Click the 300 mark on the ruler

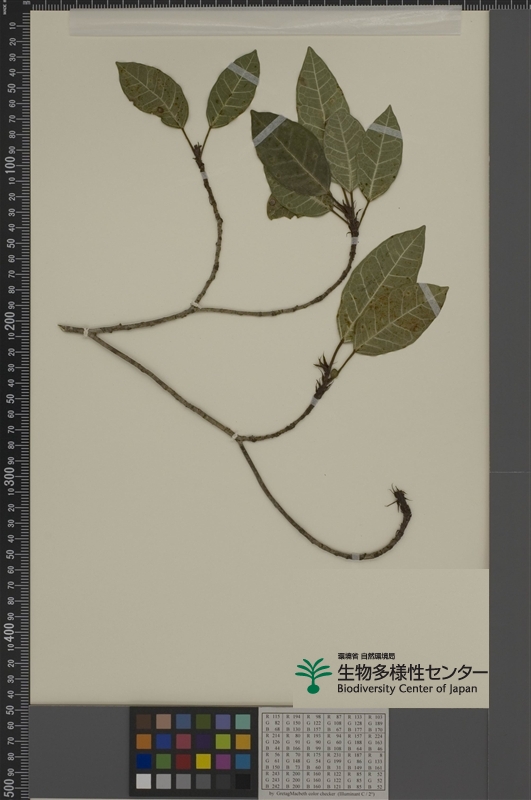[x=10, y=475]
